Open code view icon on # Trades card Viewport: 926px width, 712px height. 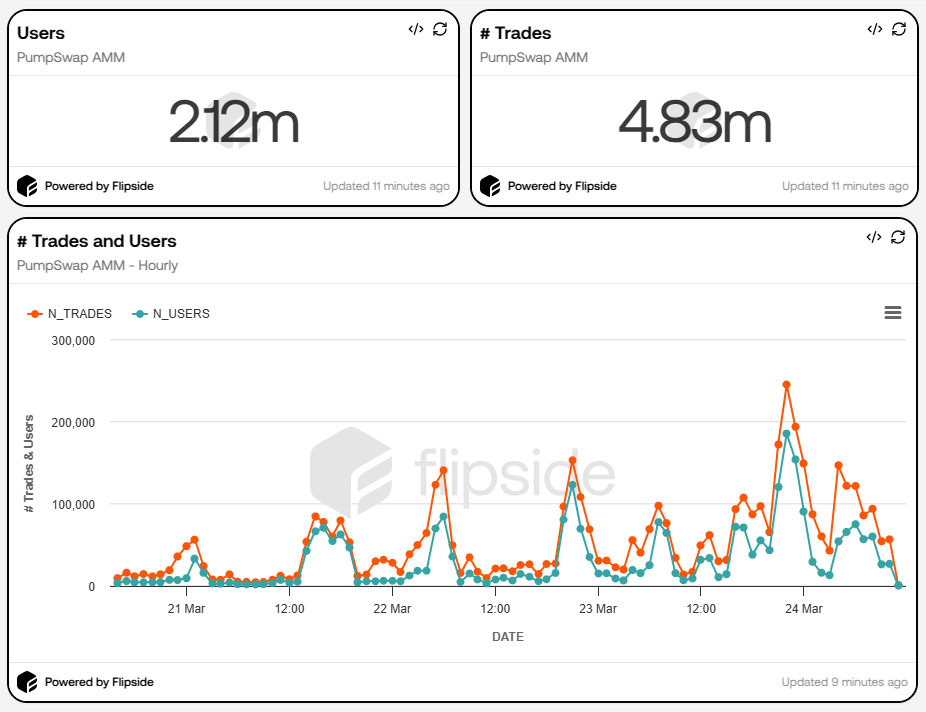(874, 29)
